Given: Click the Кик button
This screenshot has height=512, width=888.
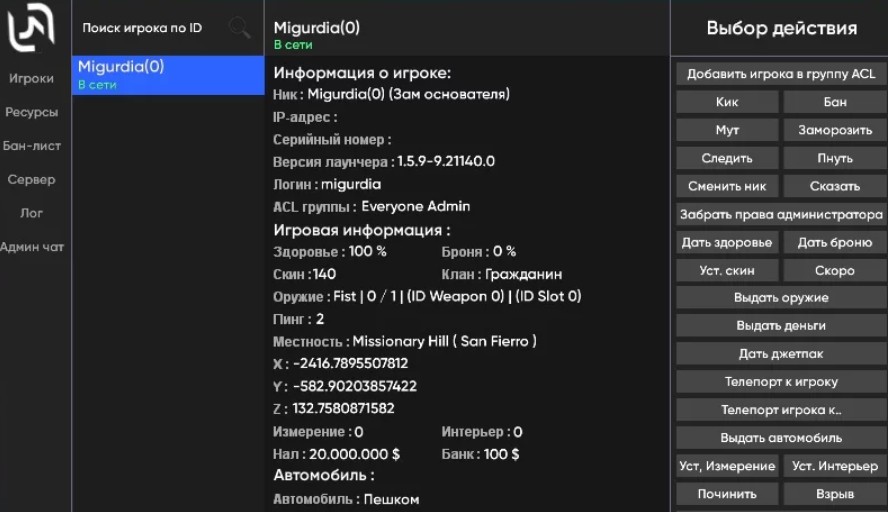Looking at the screenshot, I should point(727,102).
